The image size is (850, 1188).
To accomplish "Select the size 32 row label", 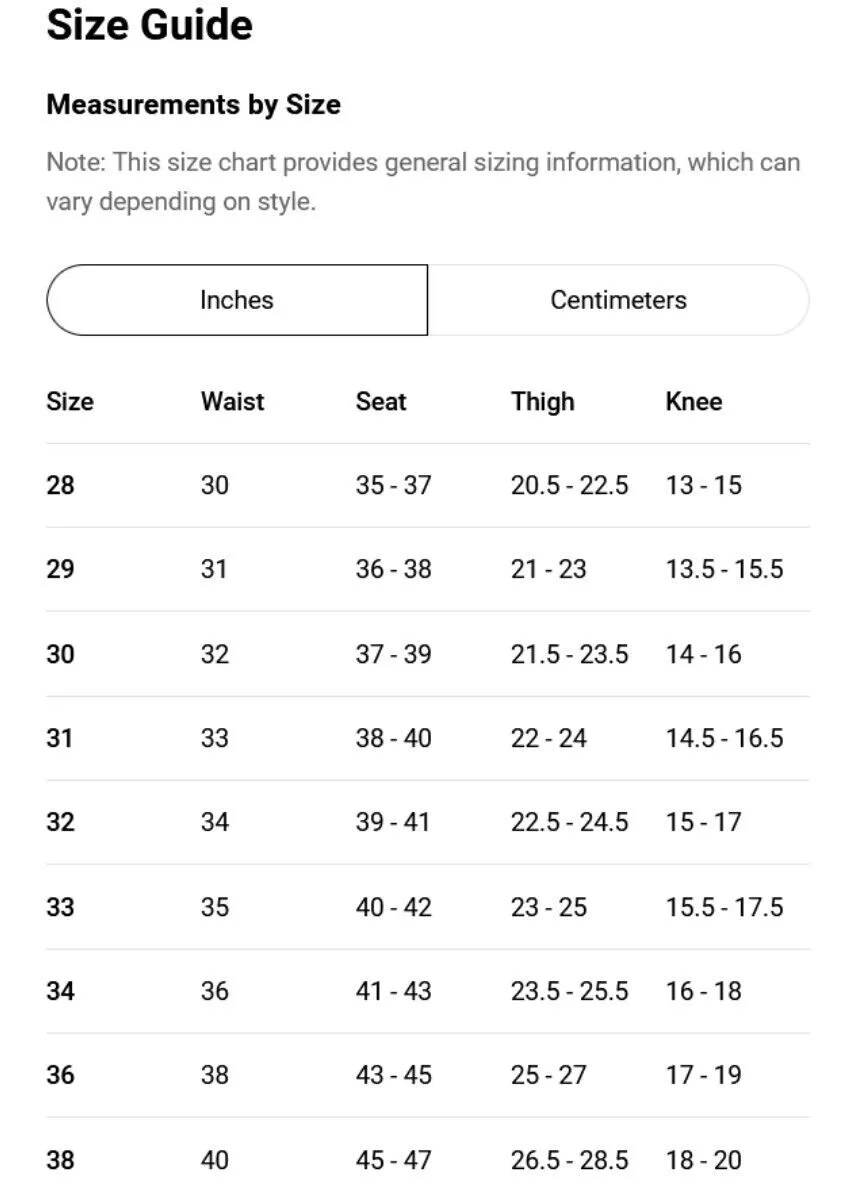I will (61, 822).
